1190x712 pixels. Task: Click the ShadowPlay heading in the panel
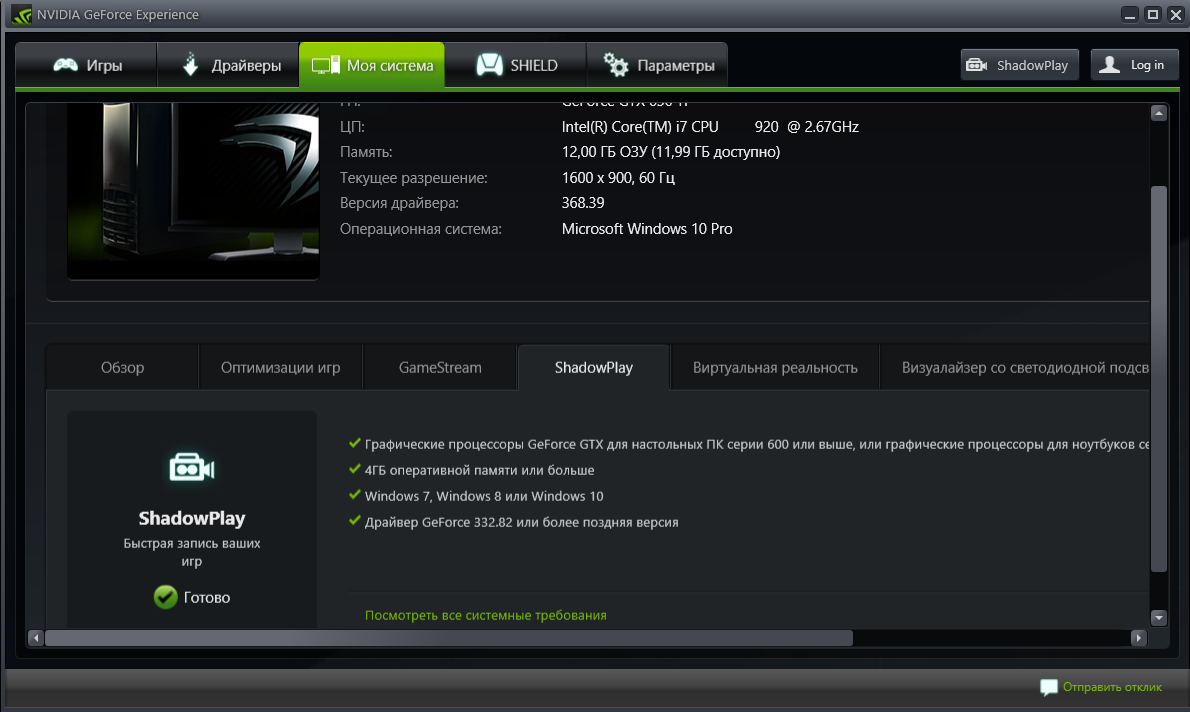click(192, 518)
